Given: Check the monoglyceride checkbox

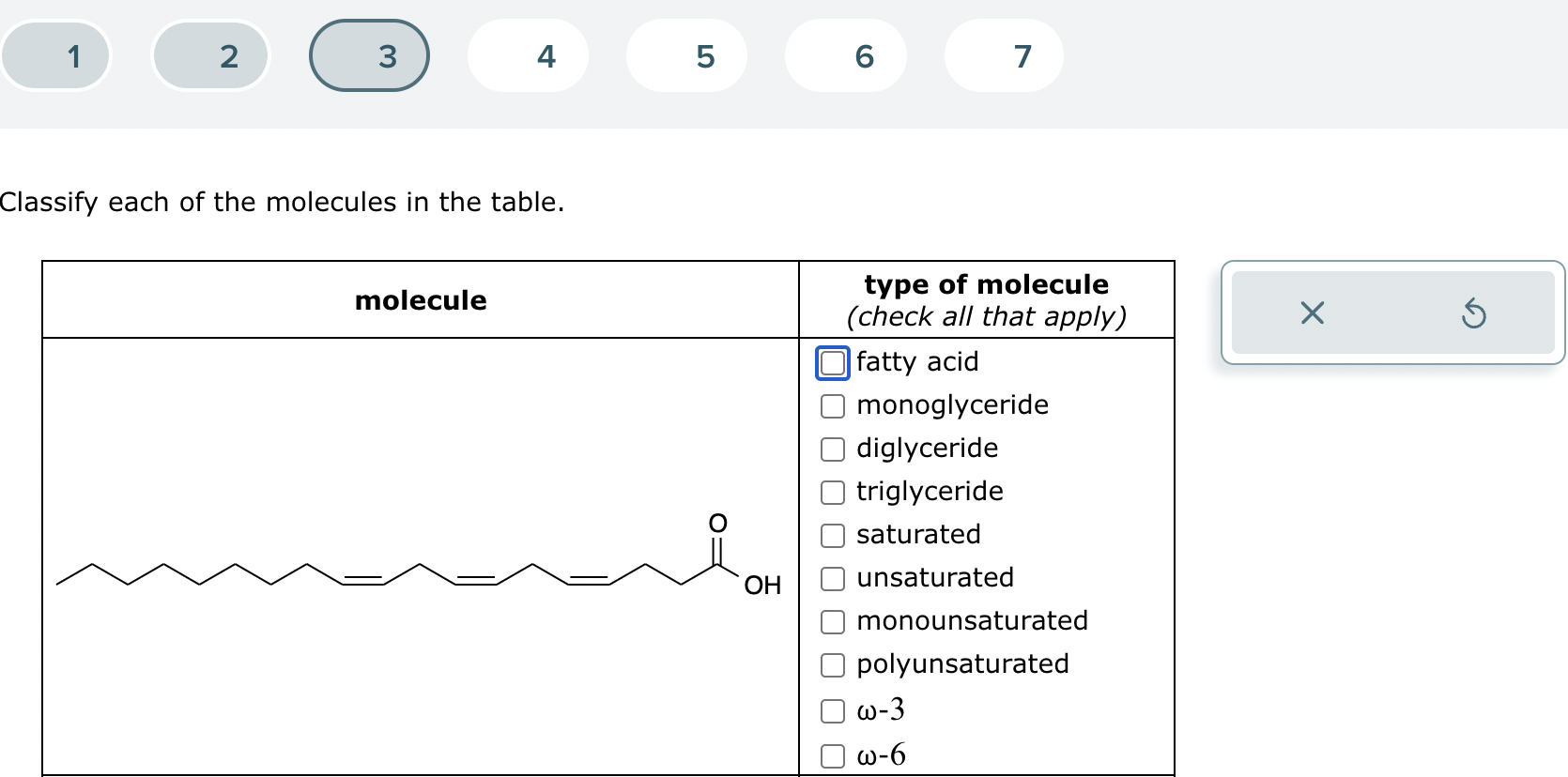Looking at the screenshot, I should point(832,405).
